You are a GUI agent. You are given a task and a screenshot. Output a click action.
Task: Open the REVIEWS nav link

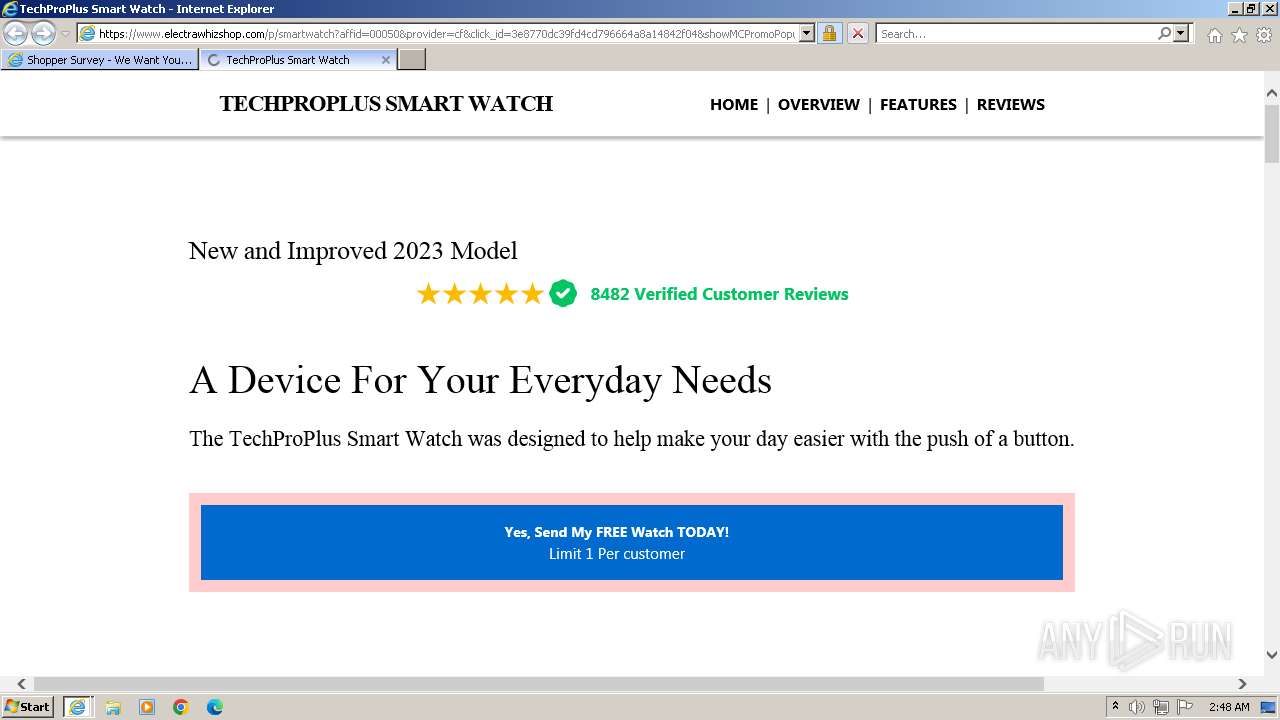coord(1011,104)
